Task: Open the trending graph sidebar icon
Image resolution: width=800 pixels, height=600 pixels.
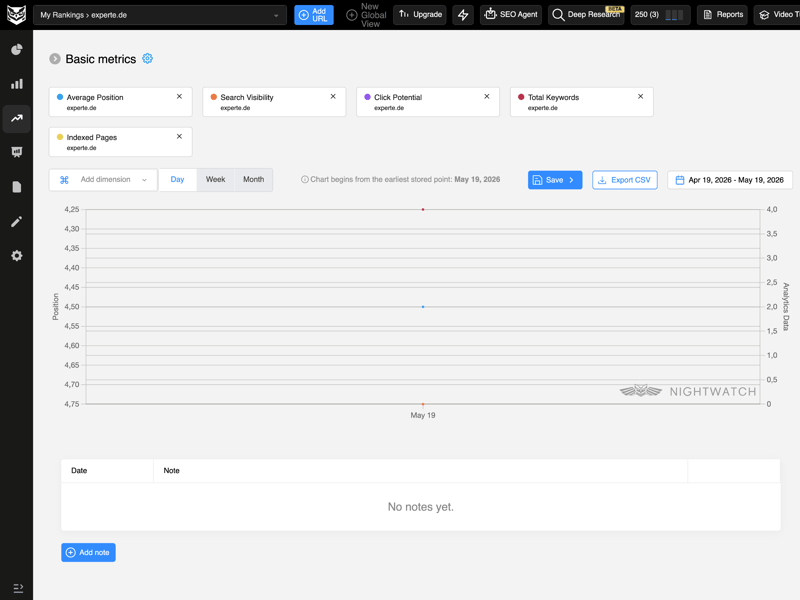Action: coord(17,118)
